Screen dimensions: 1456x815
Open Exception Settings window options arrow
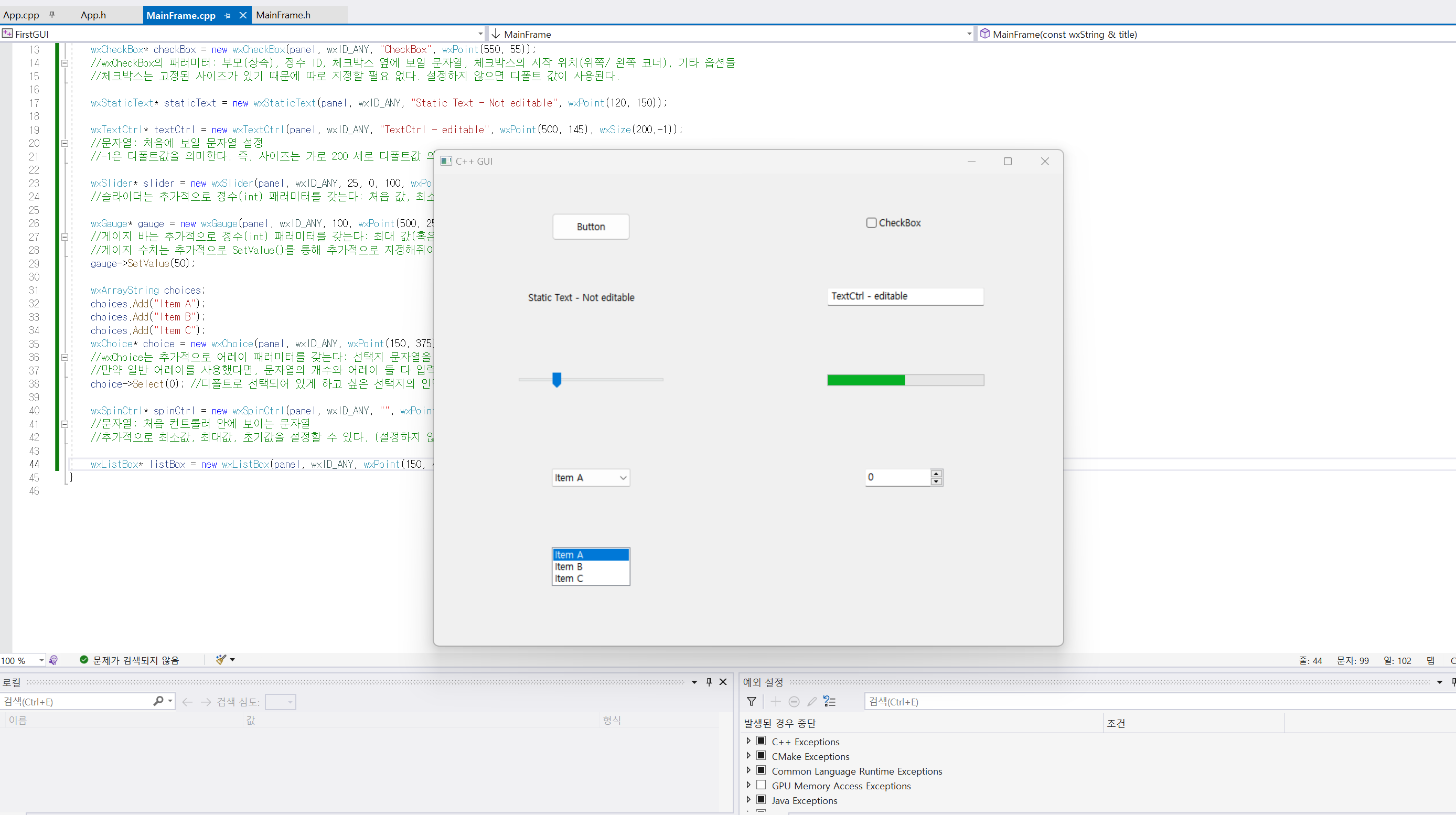tap(1440, 682)
